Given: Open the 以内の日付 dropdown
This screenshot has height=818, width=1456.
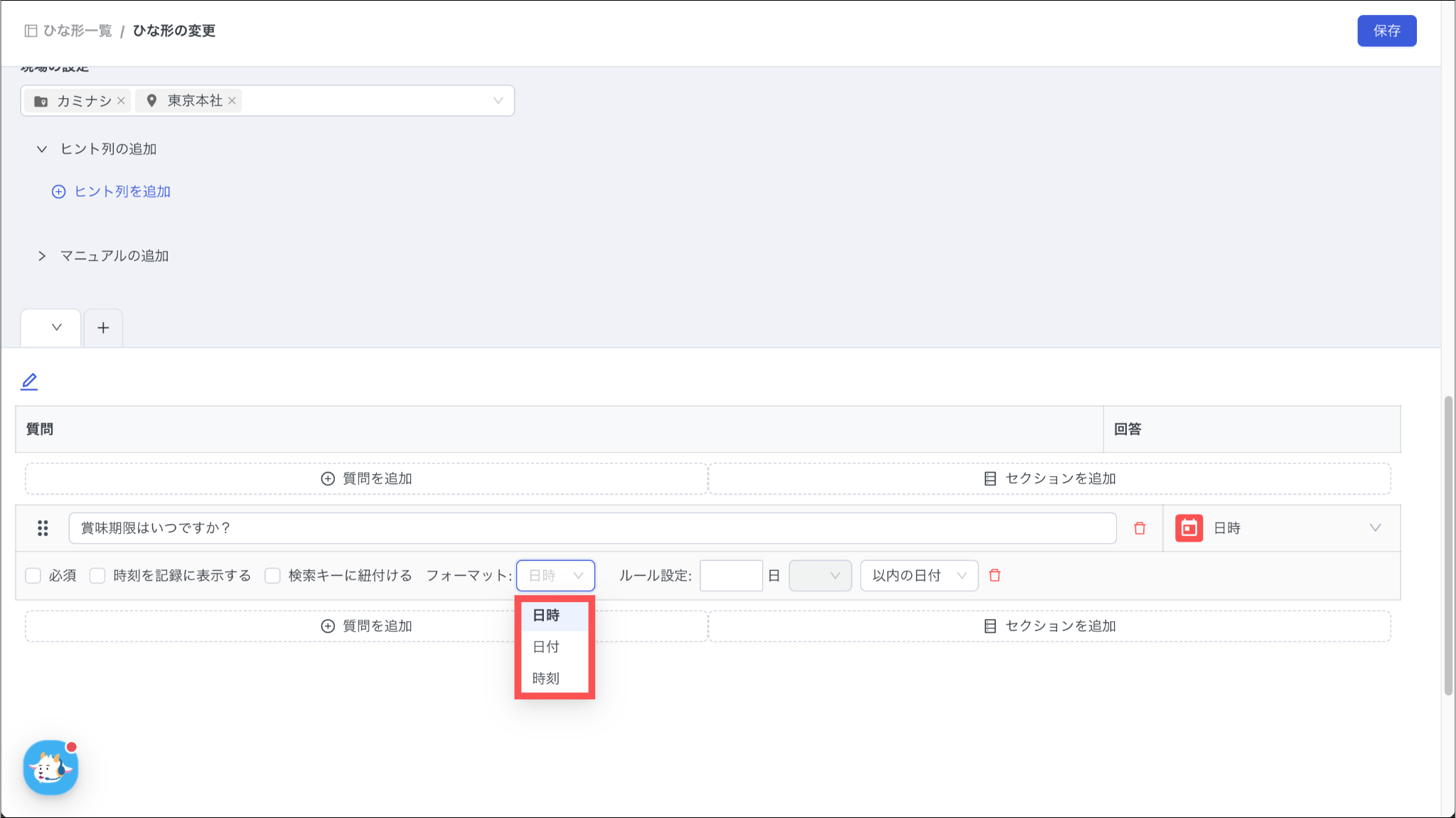Looking at the screenshot, I should click(919, 576).
